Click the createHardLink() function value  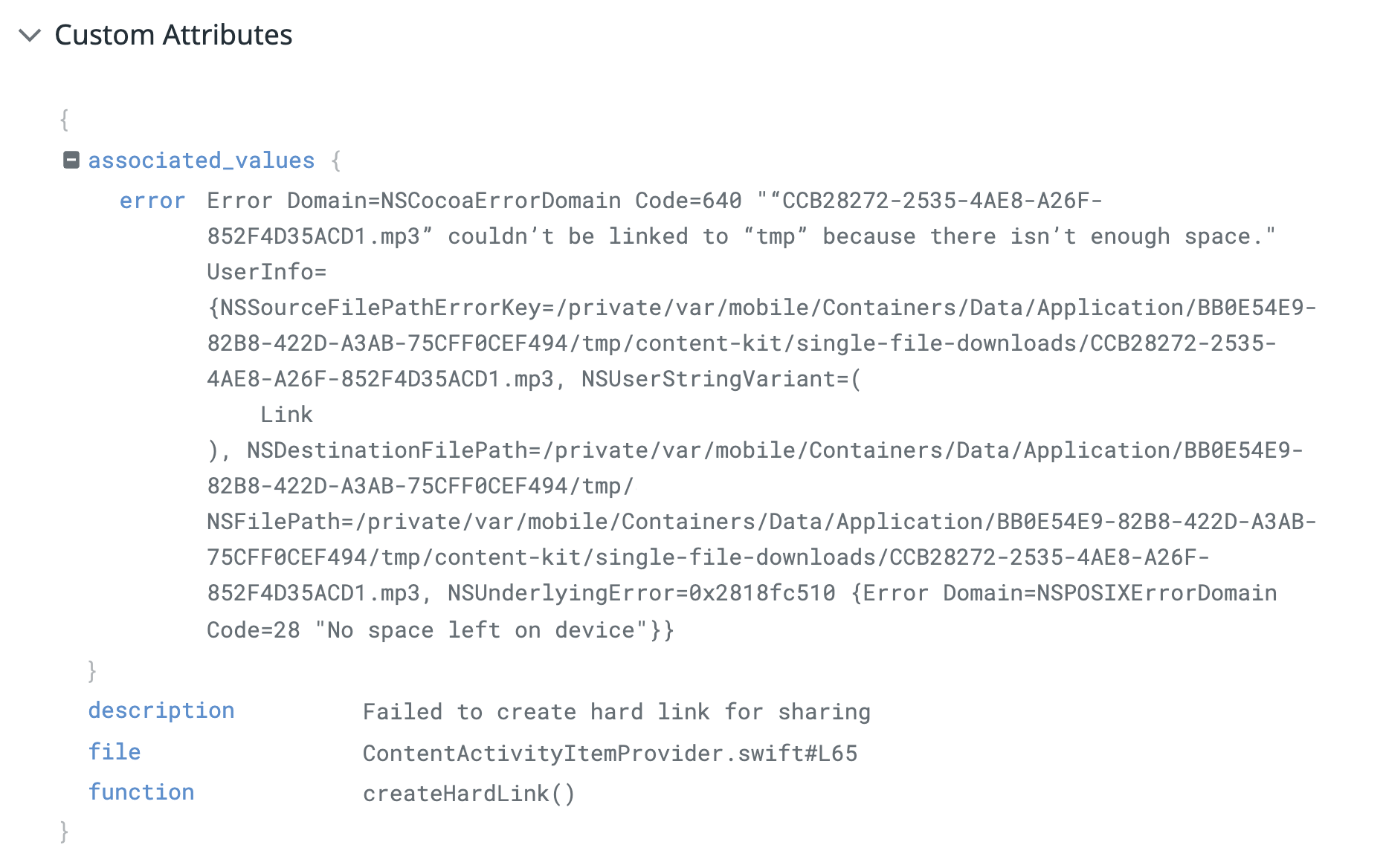[468, 794]
